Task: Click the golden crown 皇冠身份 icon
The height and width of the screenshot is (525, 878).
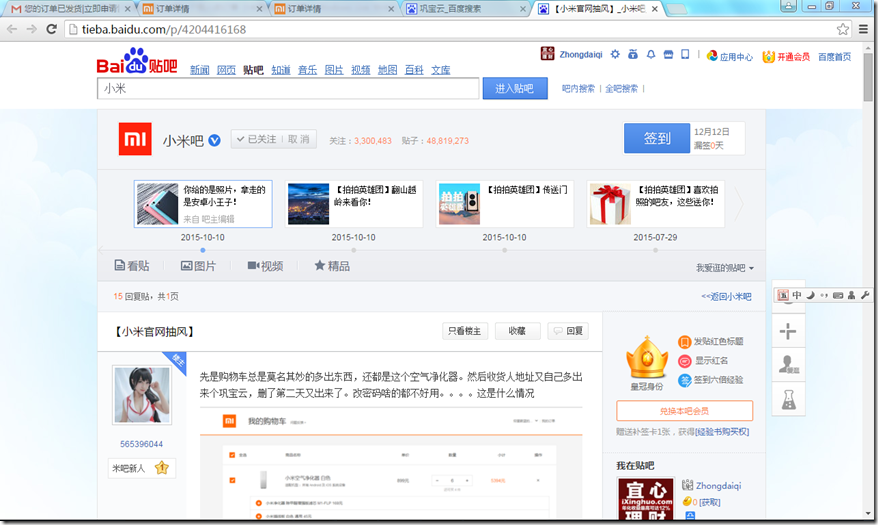Action: (647, 358)
